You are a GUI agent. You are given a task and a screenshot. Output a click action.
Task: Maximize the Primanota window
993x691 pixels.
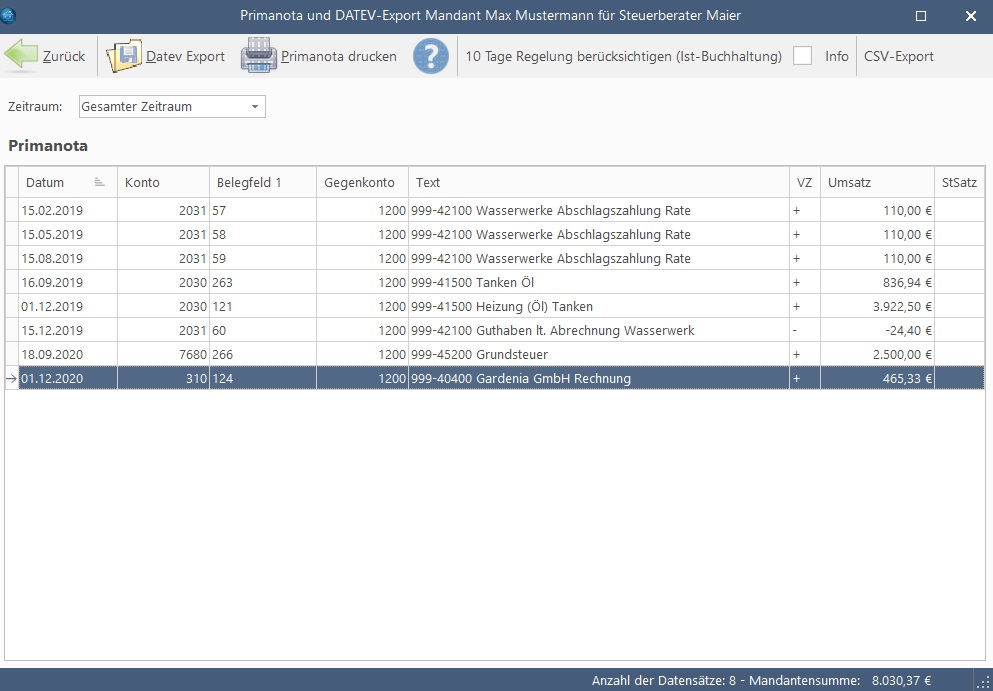tap(921, 16)
